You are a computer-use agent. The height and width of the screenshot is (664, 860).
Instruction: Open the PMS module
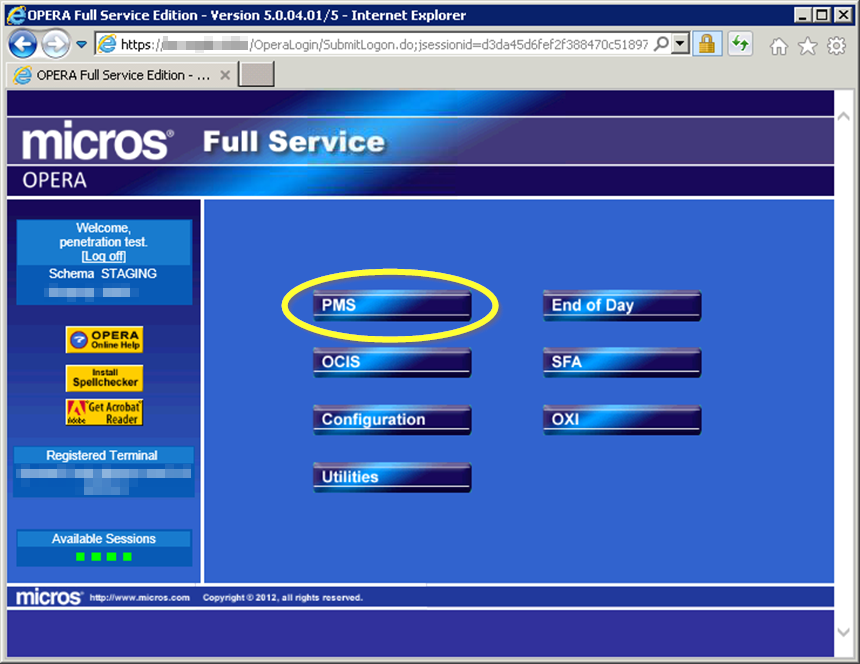coord(391,306)
